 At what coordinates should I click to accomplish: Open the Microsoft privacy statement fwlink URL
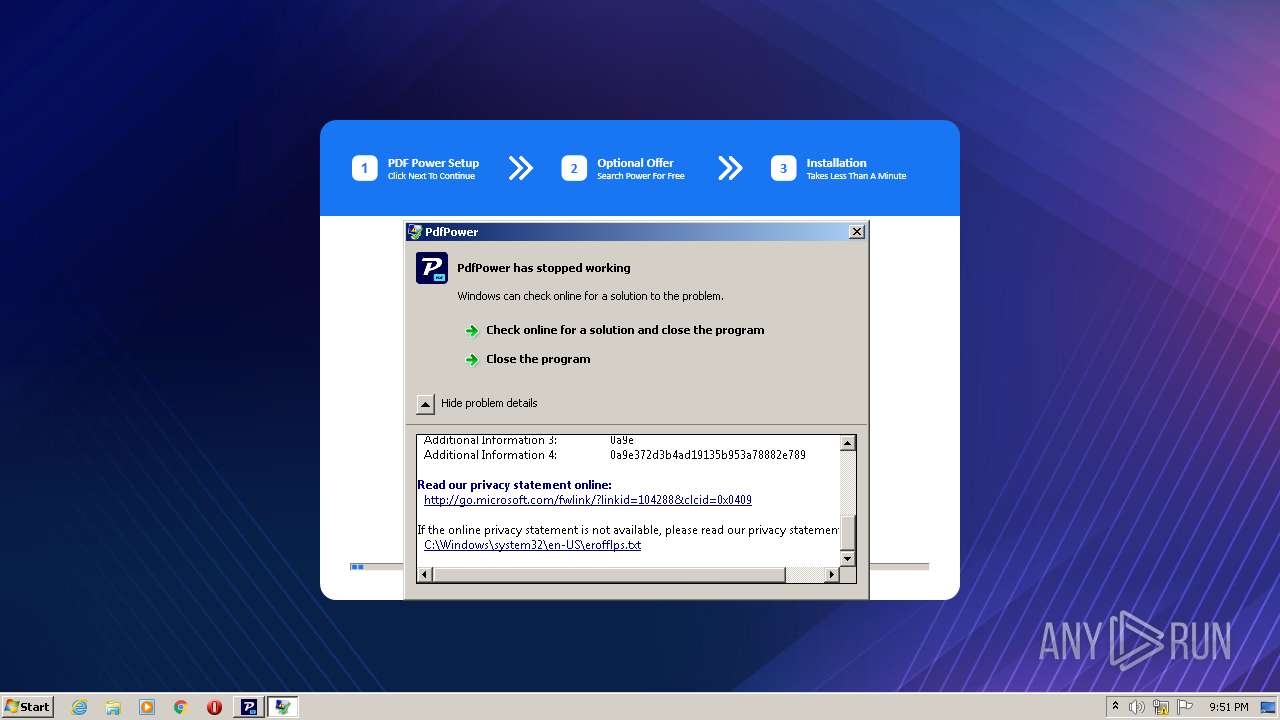588,500
